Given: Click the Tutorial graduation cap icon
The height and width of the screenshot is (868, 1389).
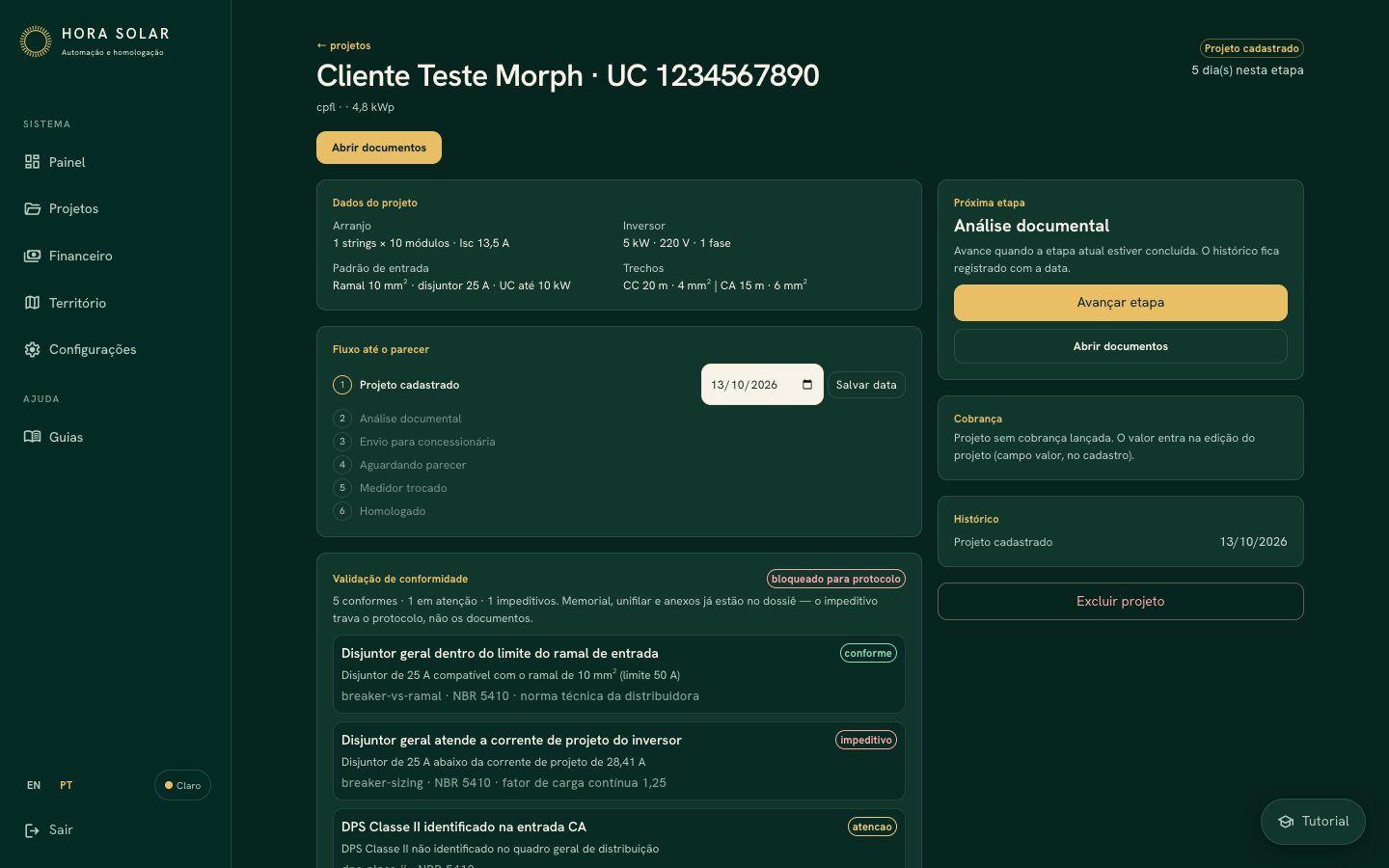Looking at the screenshot, I should tap(1286, 822).
